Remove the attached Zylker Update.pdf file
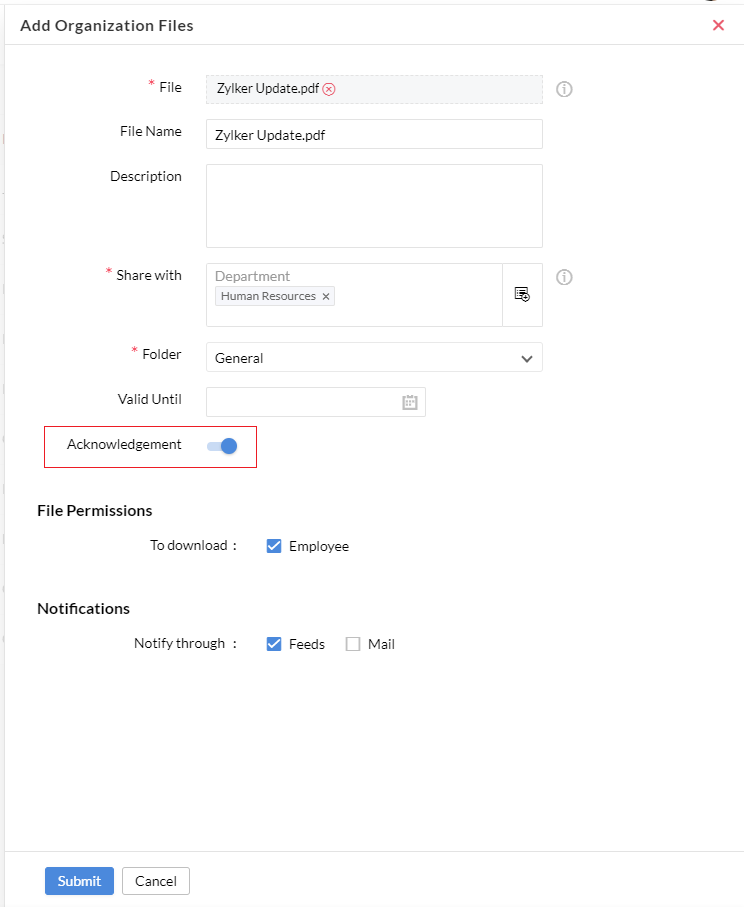756x907 pixels. click(x=329, y=89)
